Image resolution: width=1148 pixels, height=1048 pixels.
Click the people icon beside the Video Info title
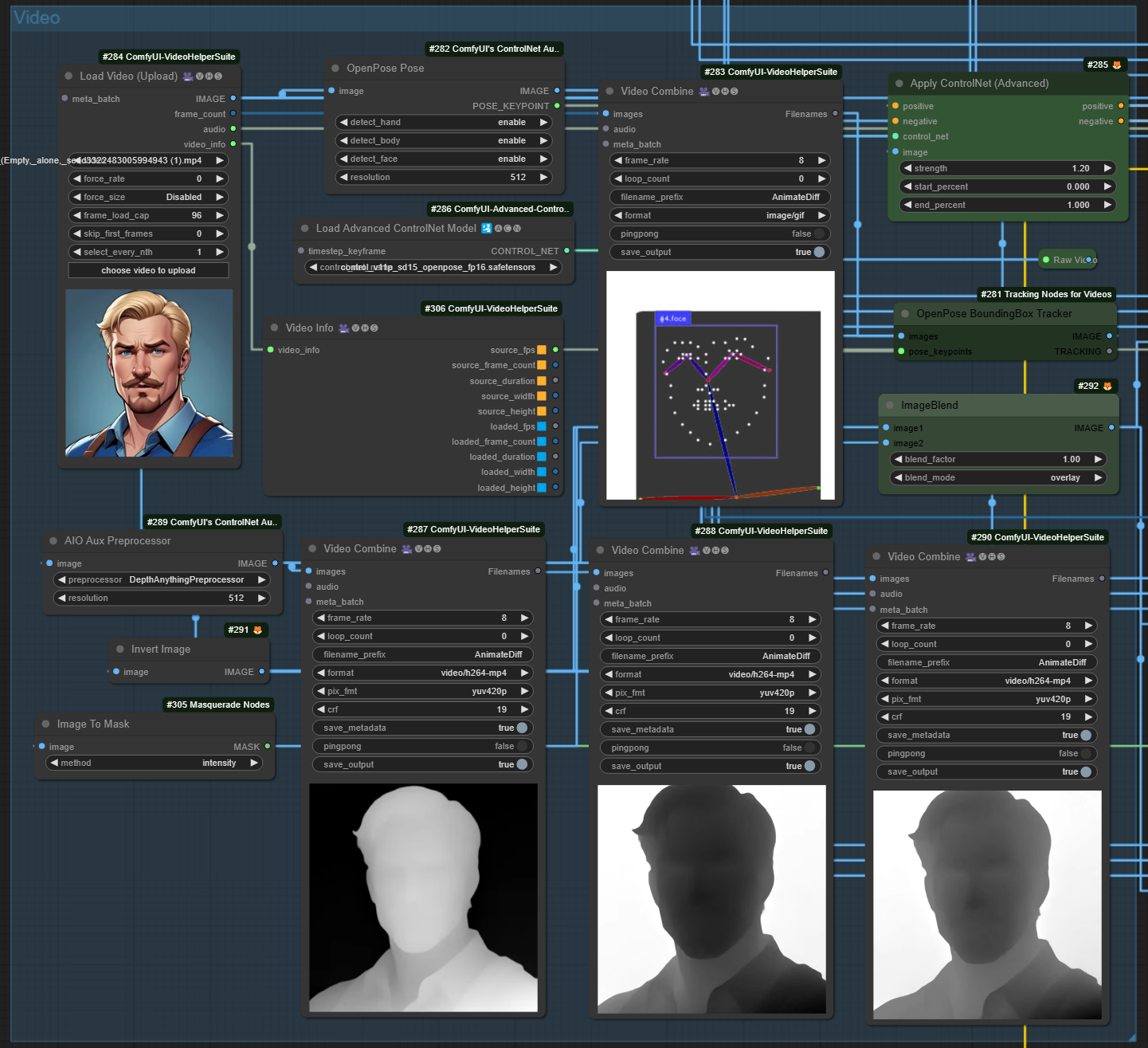[x=343, y=328]
